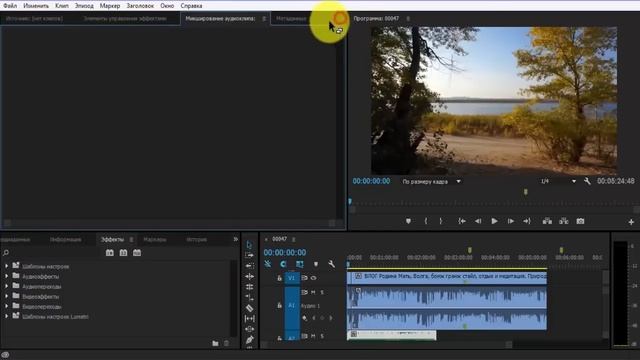
Task: Filter by 32-bit Color effects icon
Action: coord(123,253)
